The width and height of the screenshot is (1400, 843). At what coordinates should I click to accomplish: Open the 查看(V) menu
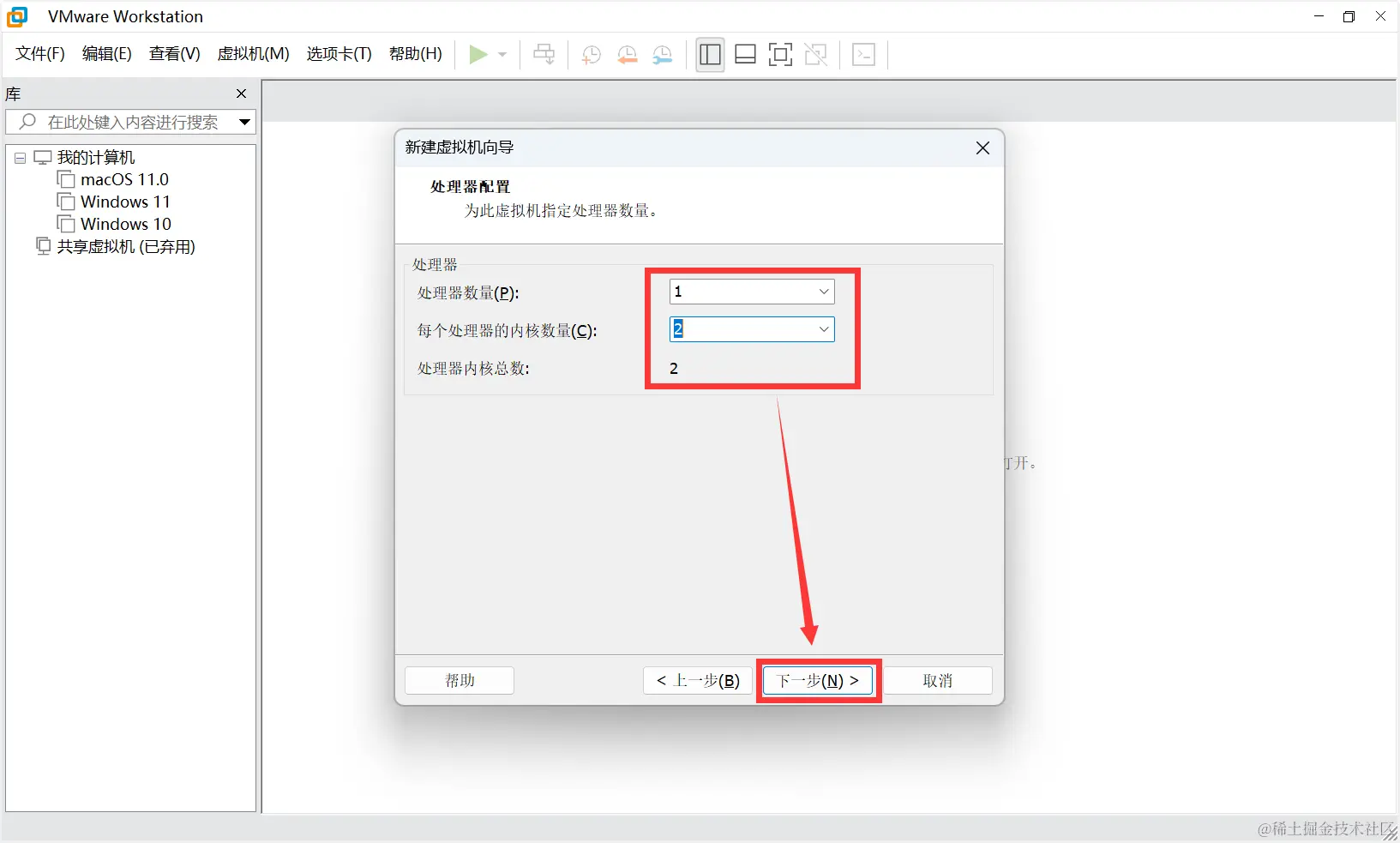(175, 54)
